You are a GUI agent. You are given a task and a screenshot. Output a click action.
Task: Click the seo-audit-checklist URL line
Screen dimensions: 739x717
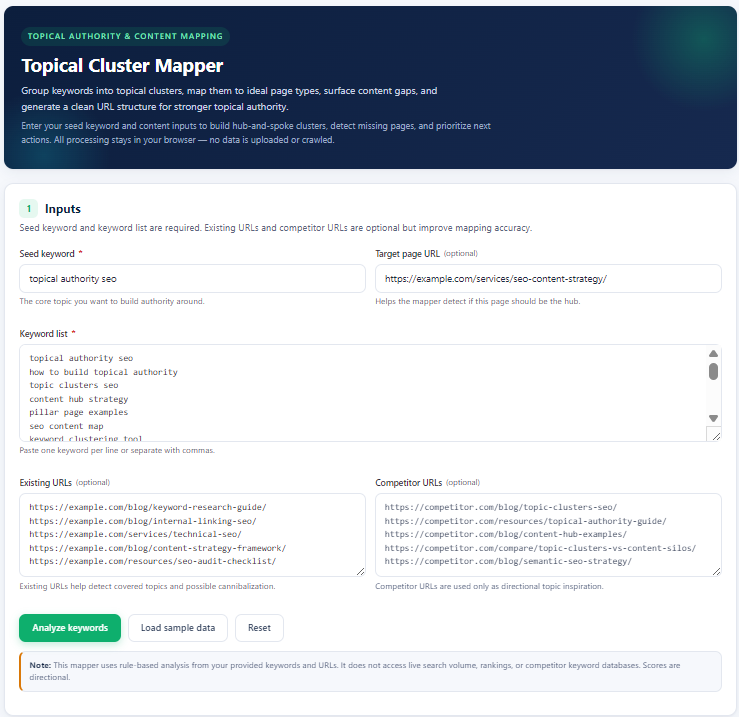click(153, 561)
